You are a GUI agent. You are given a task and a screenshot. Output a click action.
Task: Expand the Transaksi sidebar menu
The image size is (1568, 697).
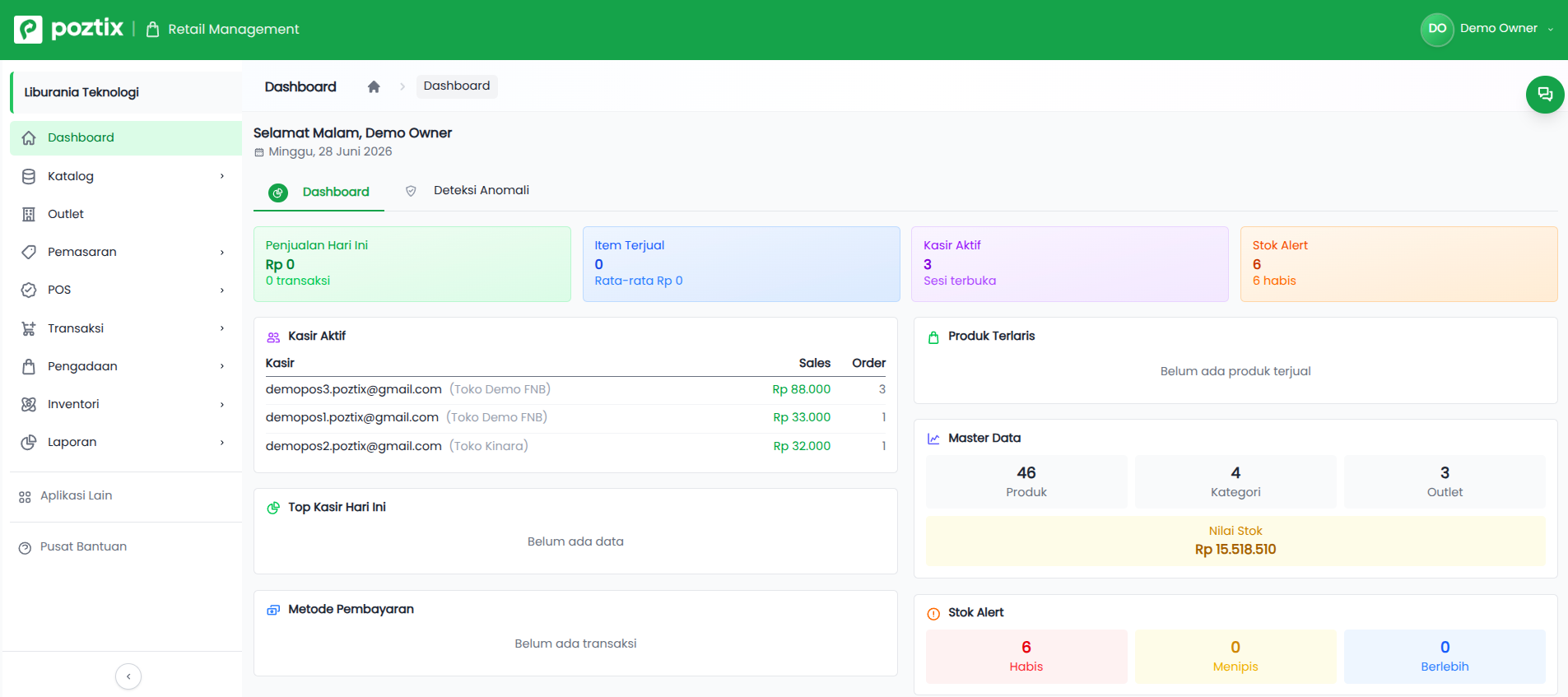click(126, 328)
